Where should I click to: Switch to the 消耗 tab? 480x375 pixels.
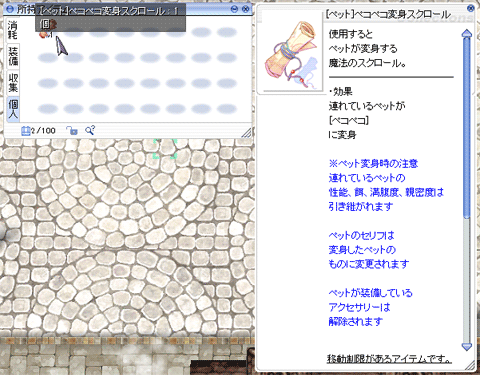(x=13, y=30)
